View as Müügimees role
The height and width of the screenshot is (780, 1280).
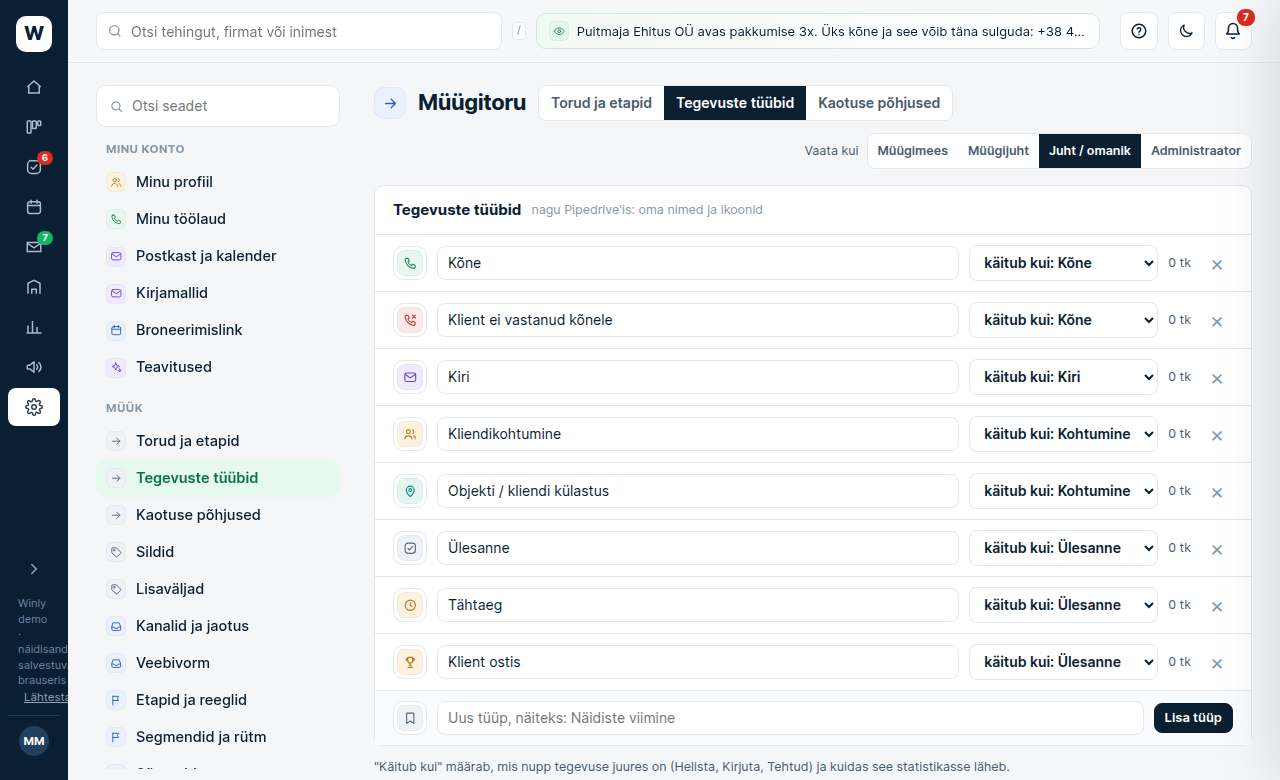pos(913,151)
